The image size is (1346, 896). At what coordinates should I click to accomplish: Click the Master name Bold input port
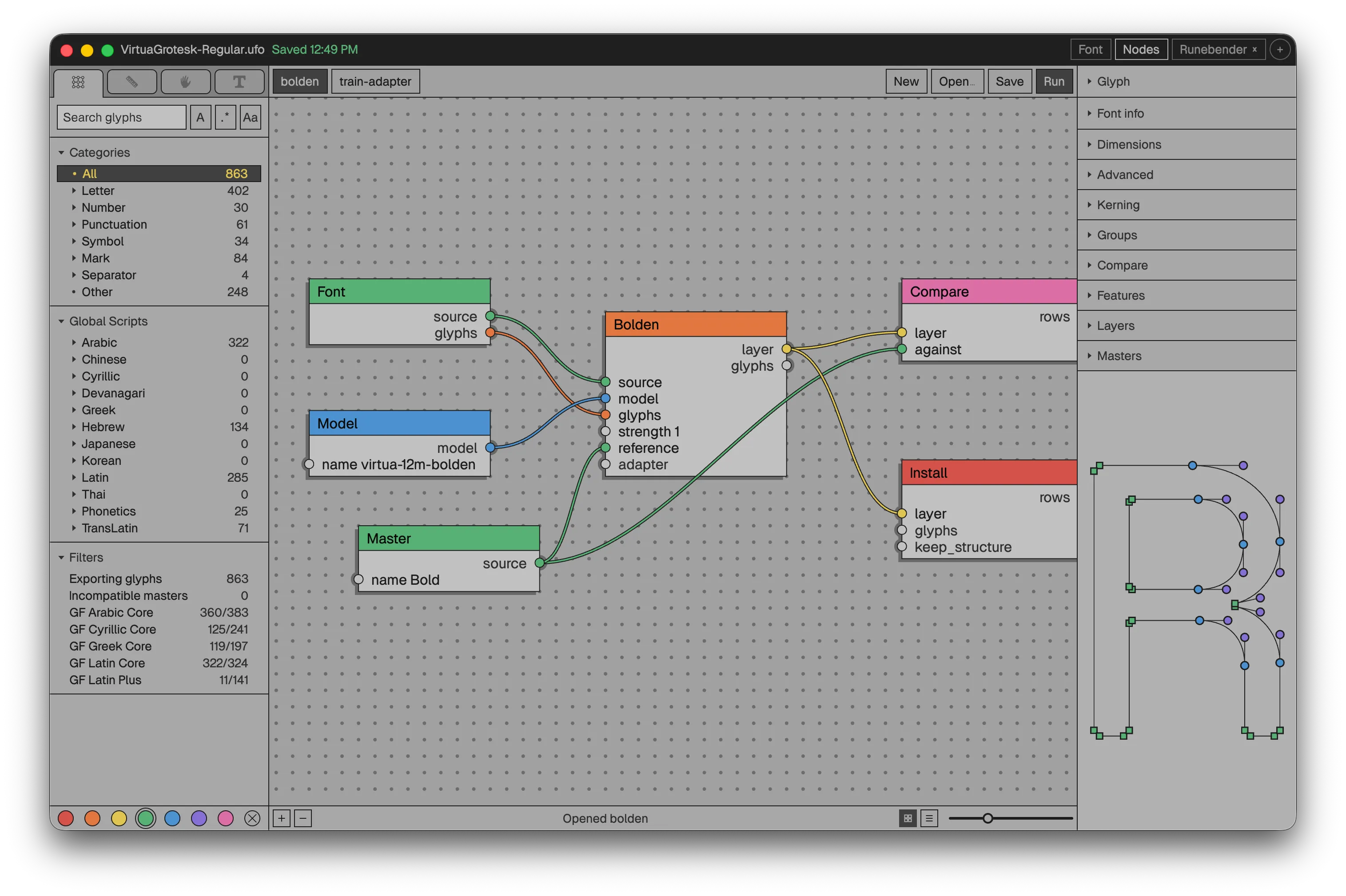click(x=358, y=579)
